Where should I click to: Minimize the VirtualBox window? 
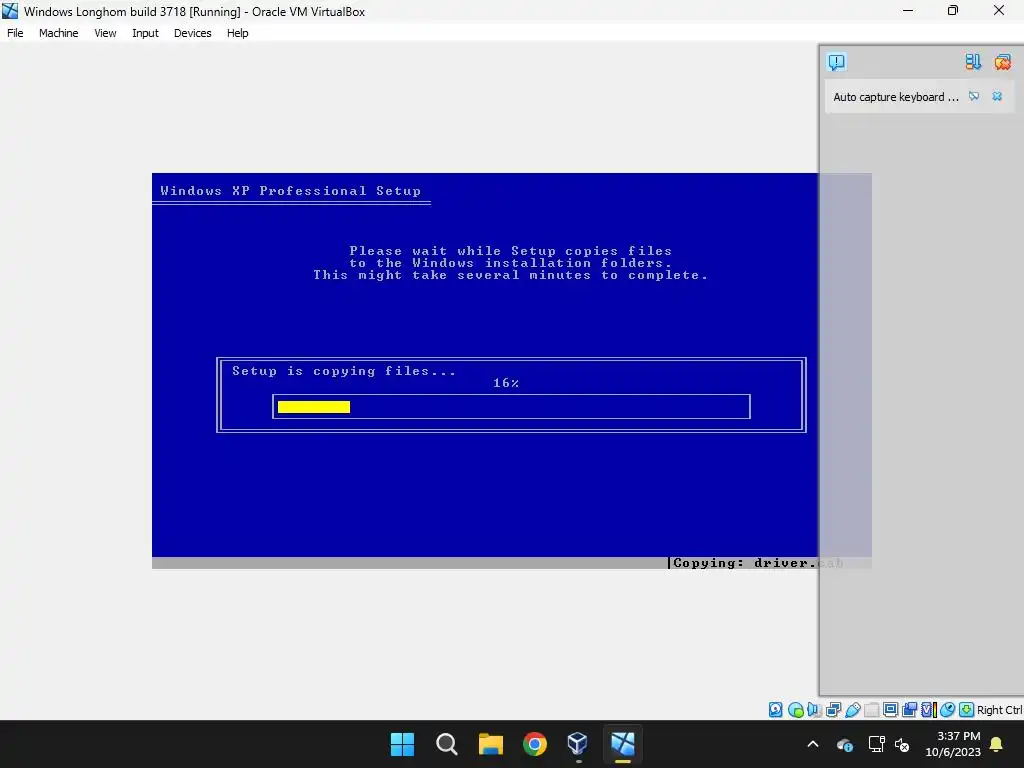tap(908, 10)
